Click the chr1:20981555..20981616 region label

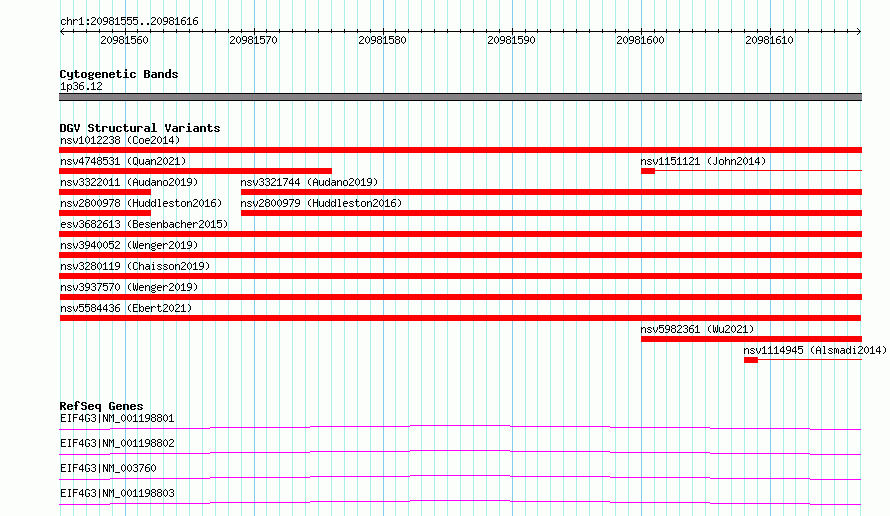click(129, 22)
